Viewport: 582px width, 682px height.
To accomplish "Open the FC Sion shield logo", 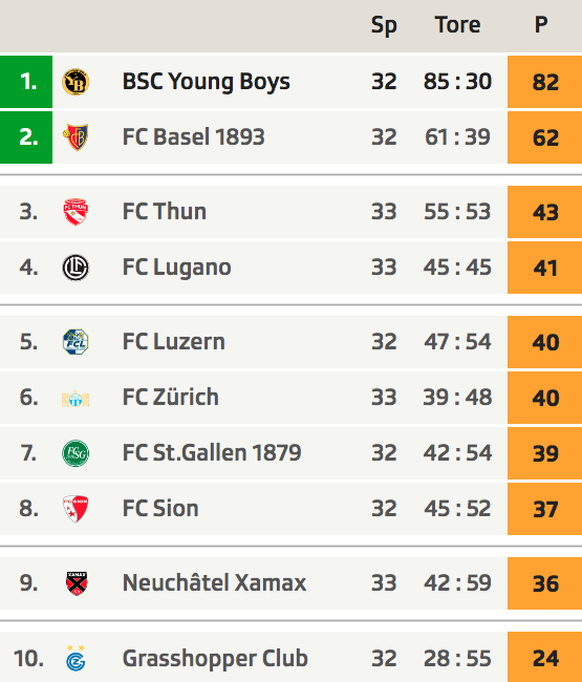I will (76, 508).
